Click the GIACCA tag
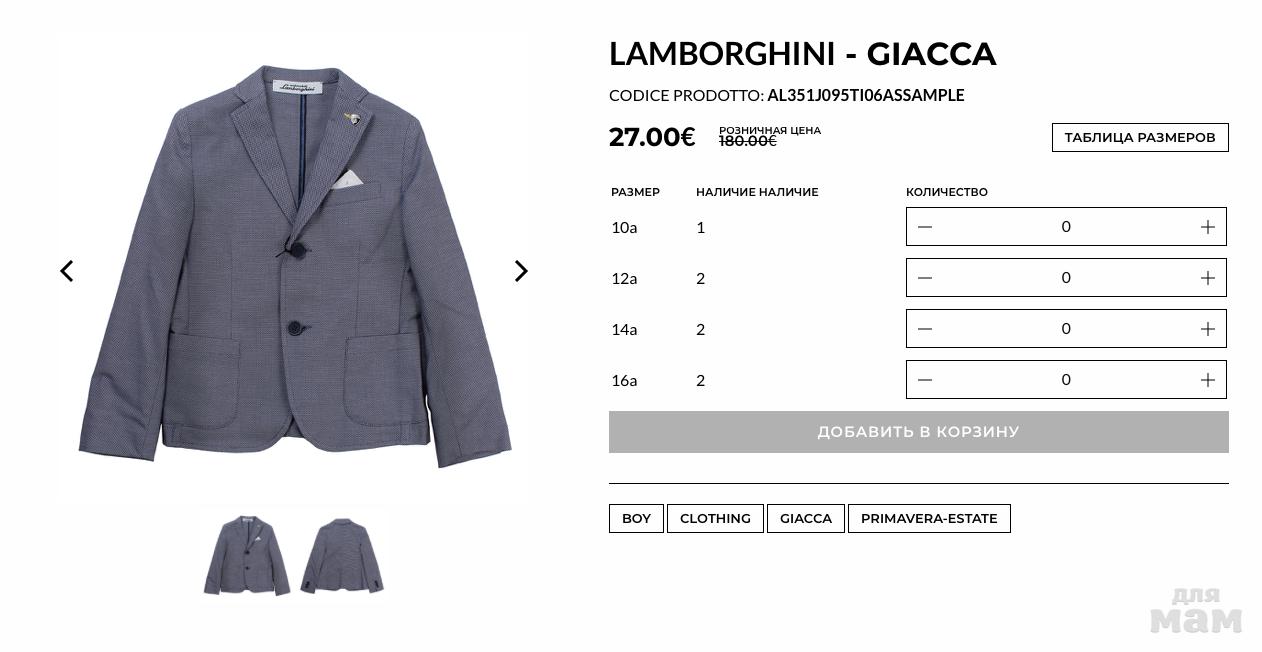The image size is (1262, 652). pos(805,518)
